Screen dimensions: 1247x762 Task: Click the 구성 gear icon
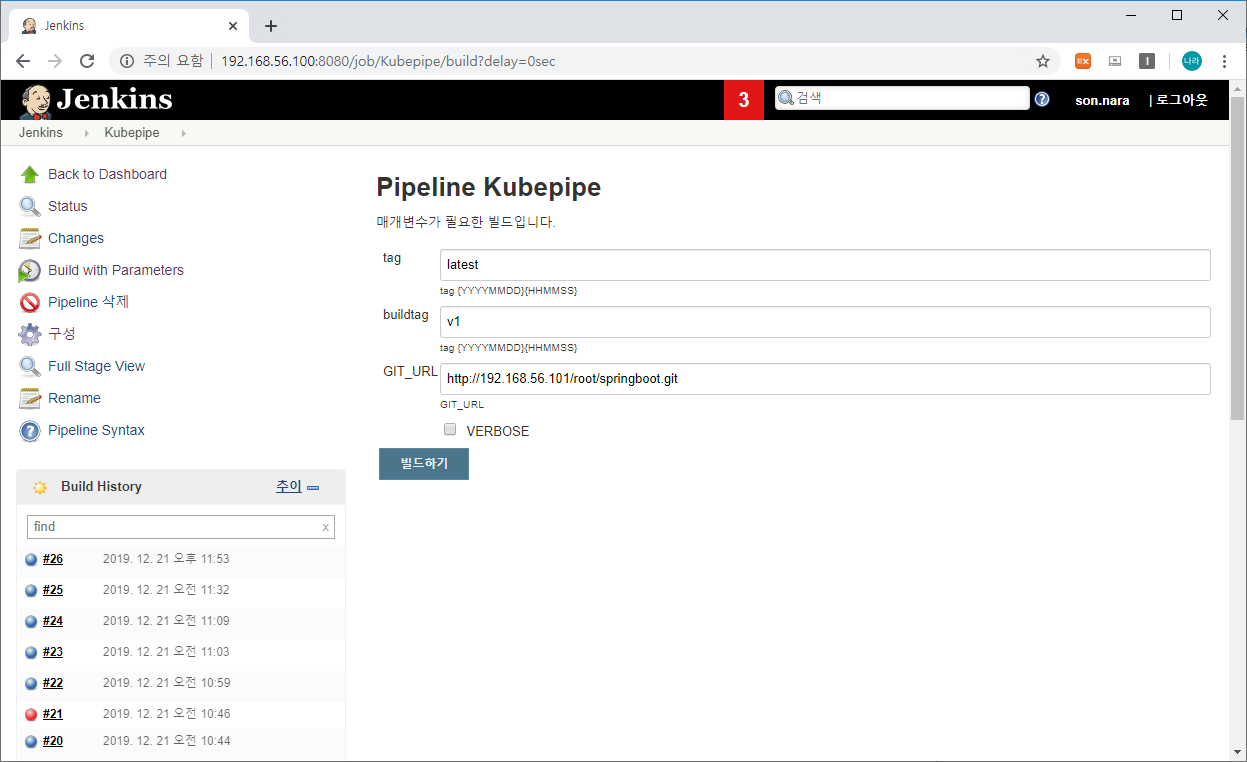pyautogui.click(x=30, y=334)
